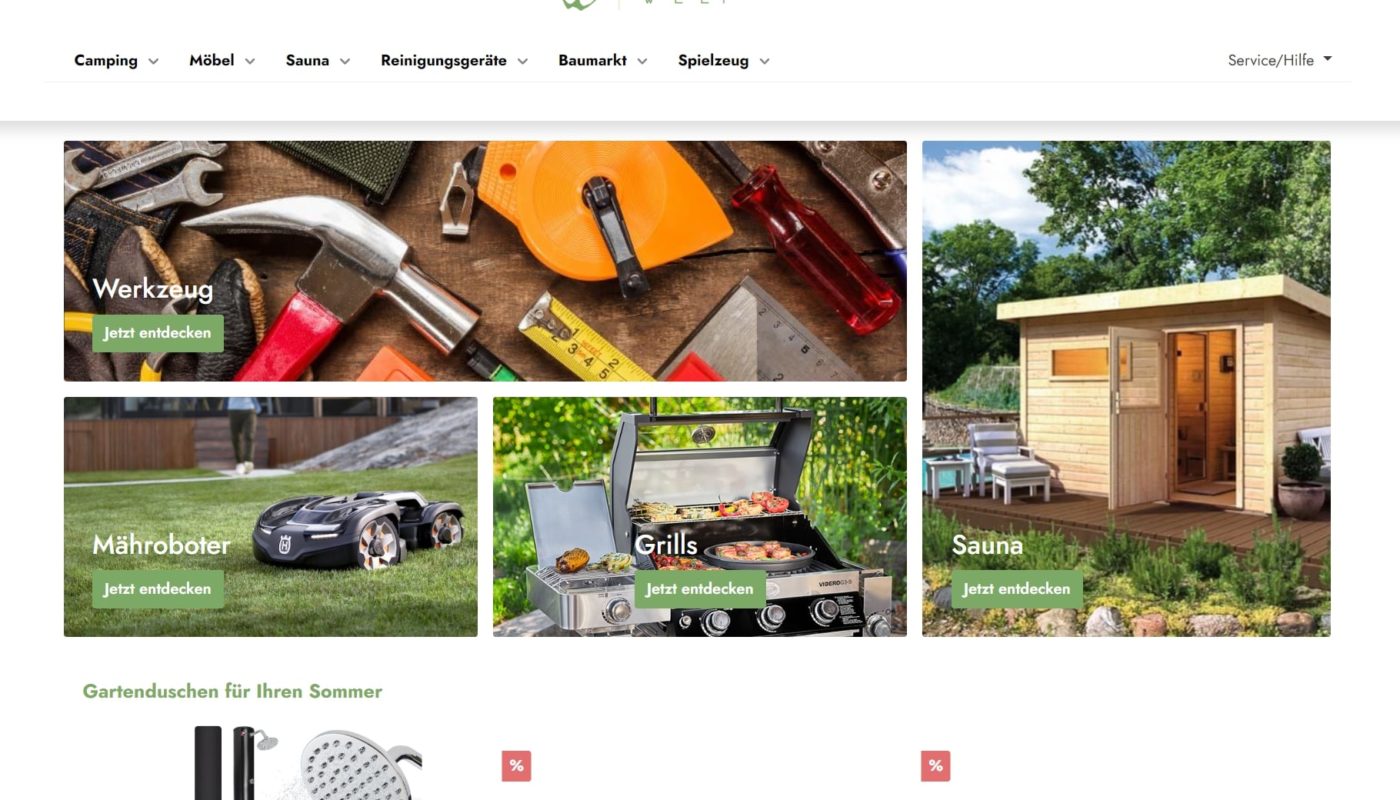Open the Baumarkt category menu

coord(603,61)
